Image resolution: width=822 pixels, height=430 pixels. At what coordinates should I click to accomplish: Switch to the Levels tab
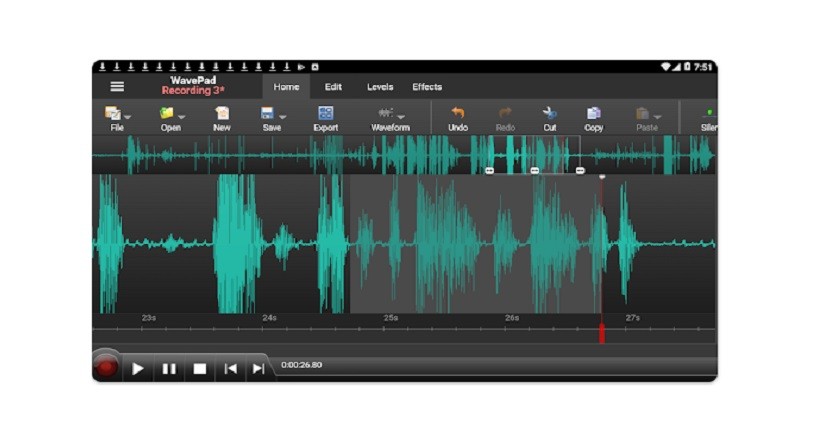pos(380,87)
